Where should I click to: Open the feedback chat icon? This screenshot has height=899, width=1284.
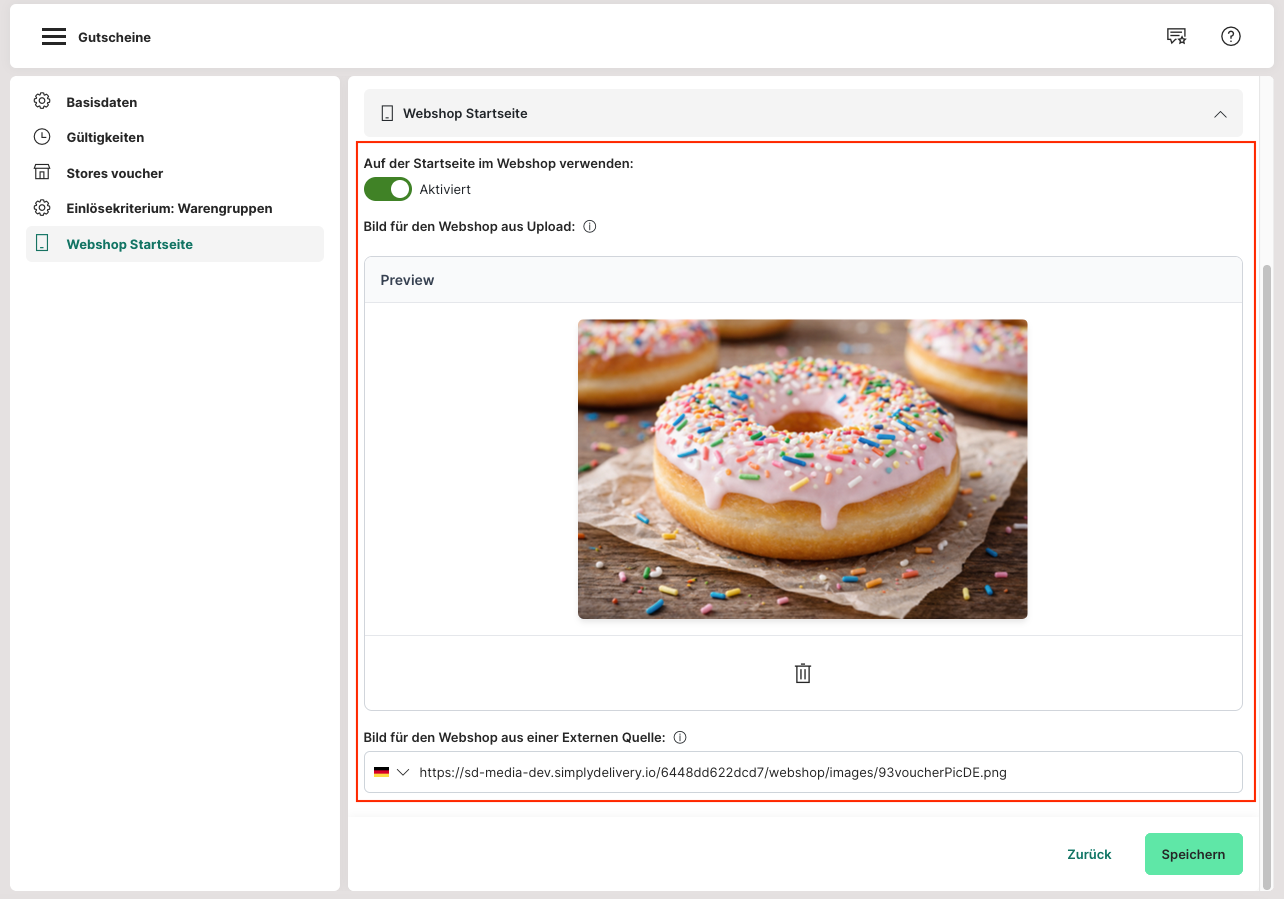(1176, 37)
